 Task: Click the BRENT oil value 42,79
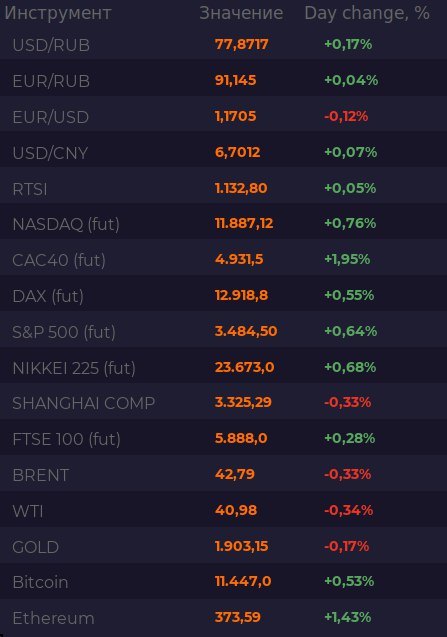[235, 474]
